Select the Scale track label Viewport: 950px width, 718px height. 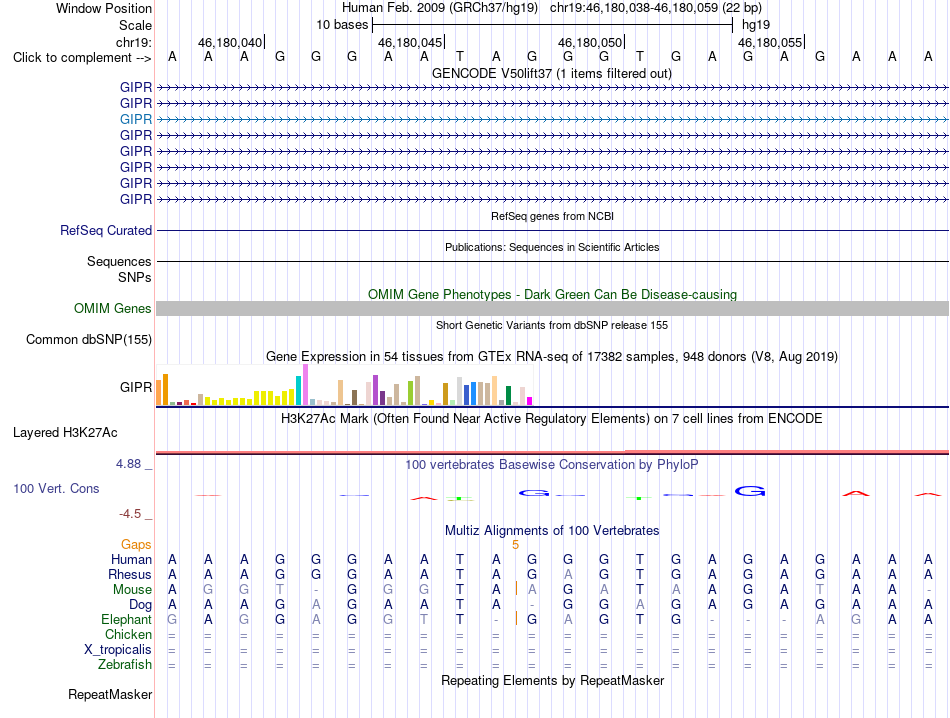[x=135, y=25]
